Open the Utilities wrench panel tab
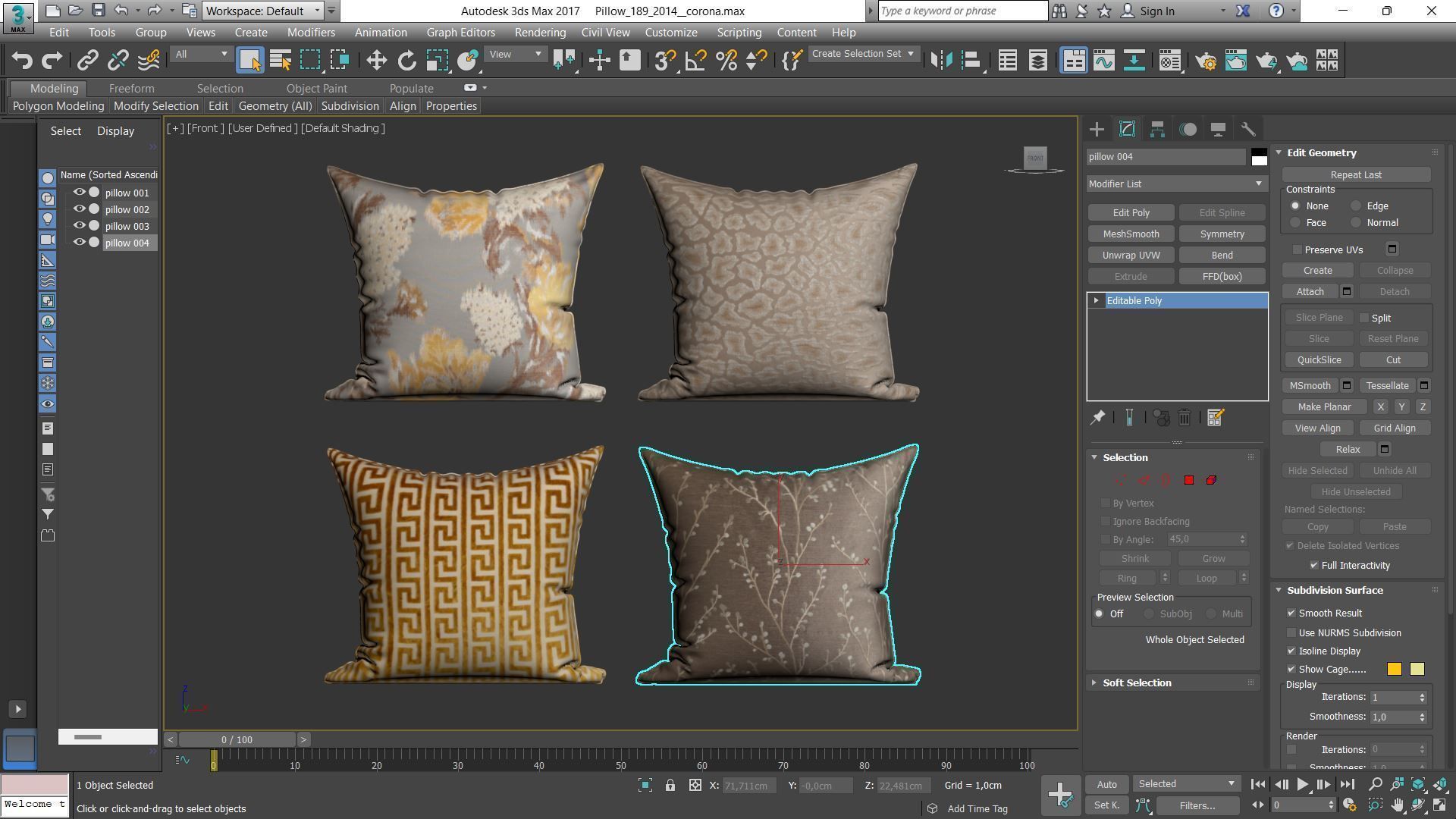 coord(1248,129)
